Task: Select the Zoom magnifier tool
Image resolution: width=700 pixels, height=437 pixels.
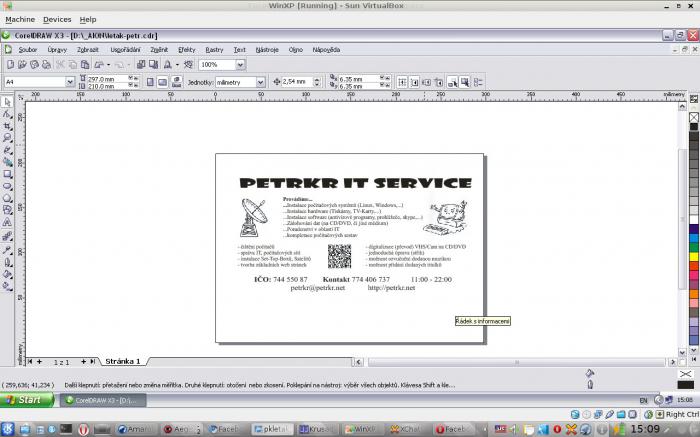Action: 7,138
